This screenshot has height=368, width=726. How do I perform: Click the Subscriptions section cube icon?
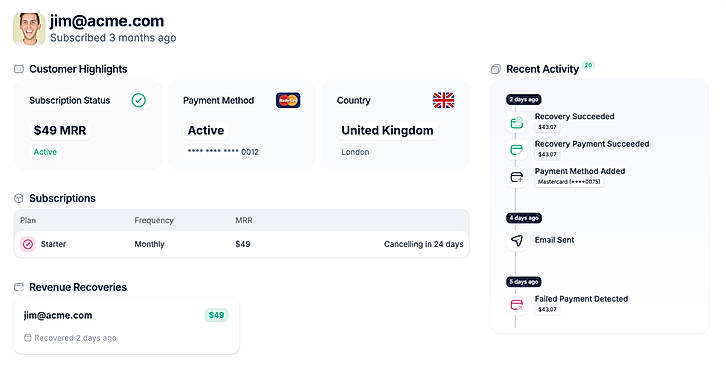(19, 199)
